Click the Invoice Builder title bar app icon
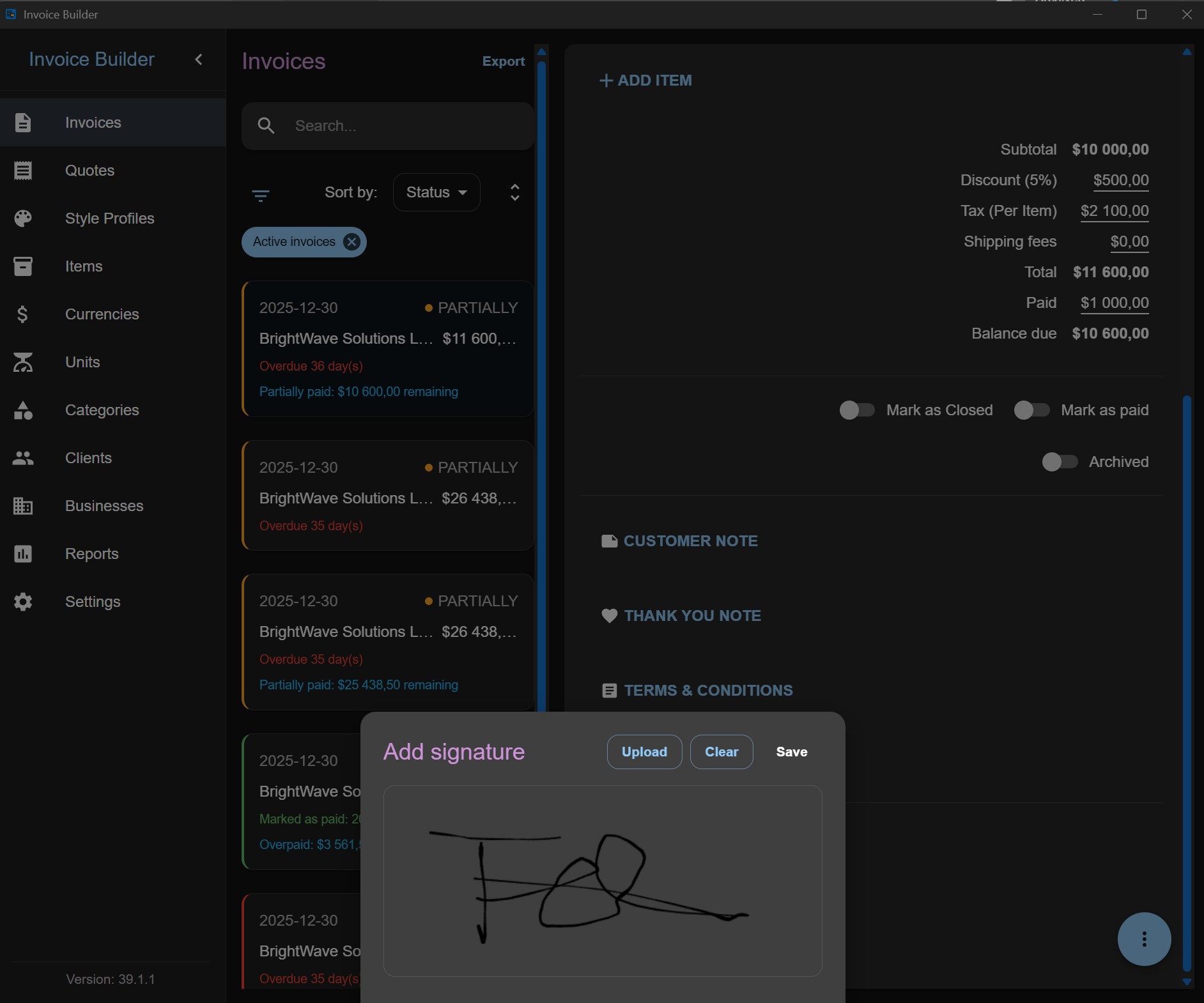 pos(11,14)
